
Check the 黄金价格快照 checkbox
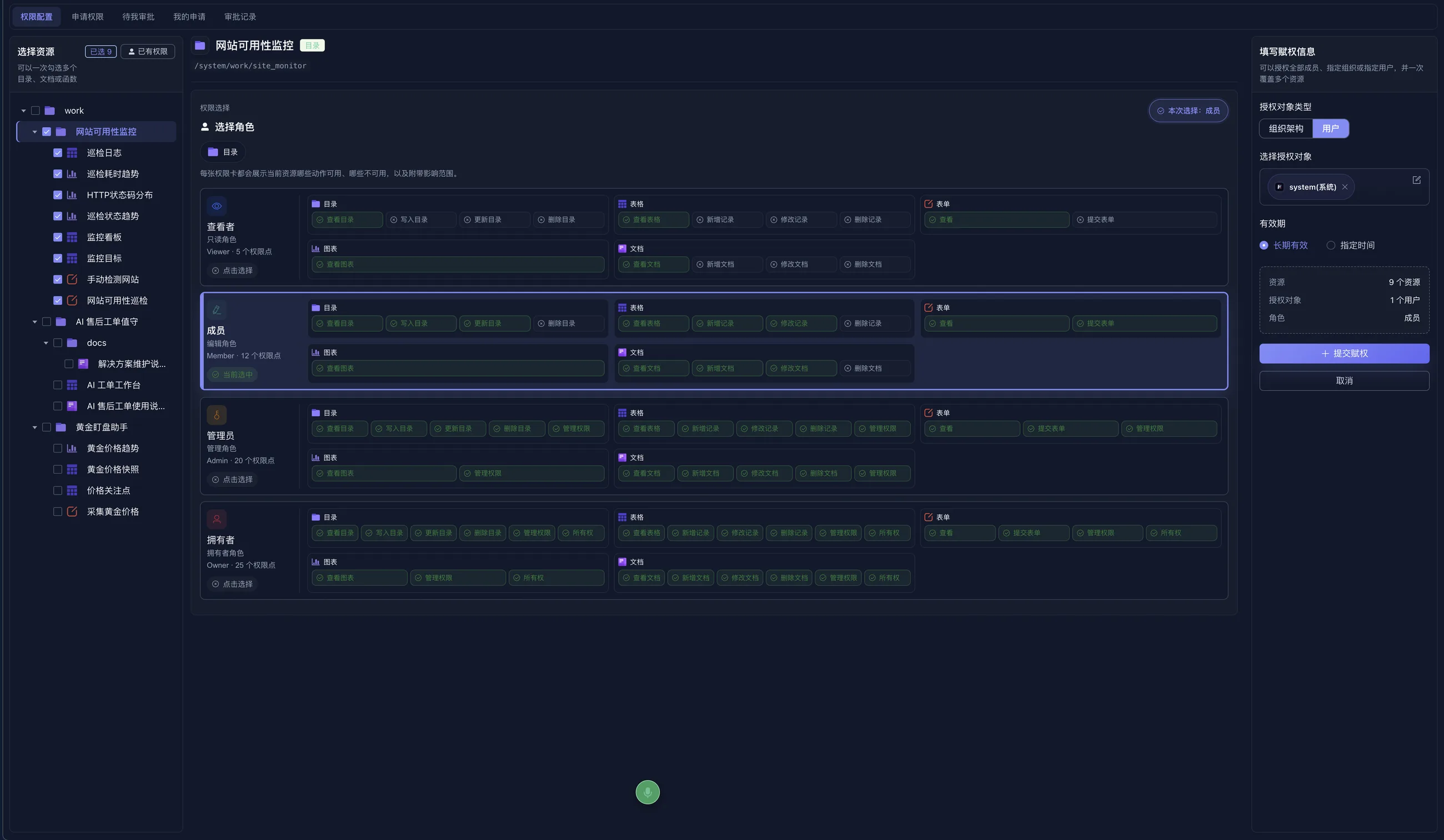tap(58, 469)
